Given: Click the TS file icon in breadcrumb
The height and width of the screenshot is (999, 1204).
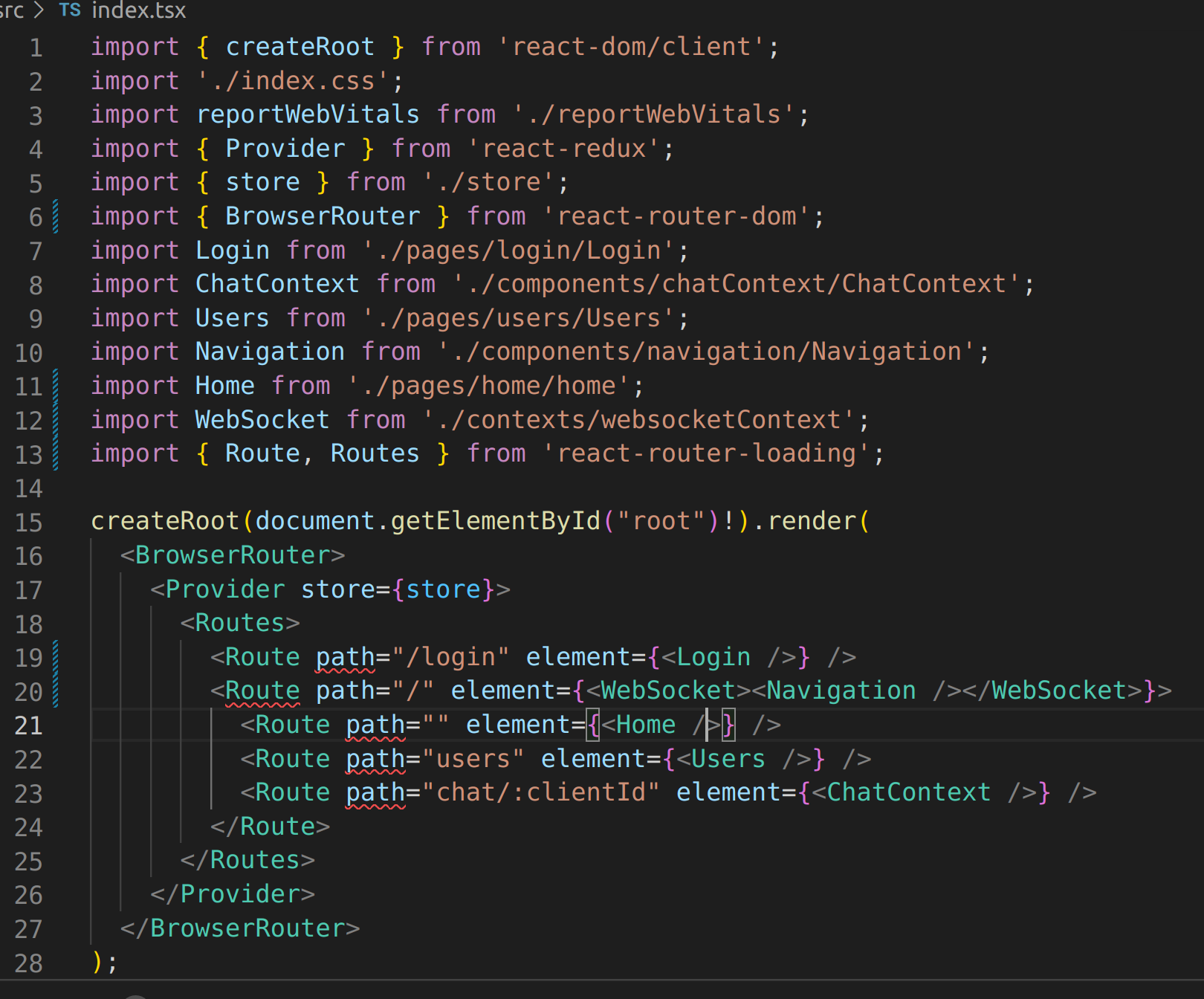Looking at the screenshot, I should tap(70, 10).
